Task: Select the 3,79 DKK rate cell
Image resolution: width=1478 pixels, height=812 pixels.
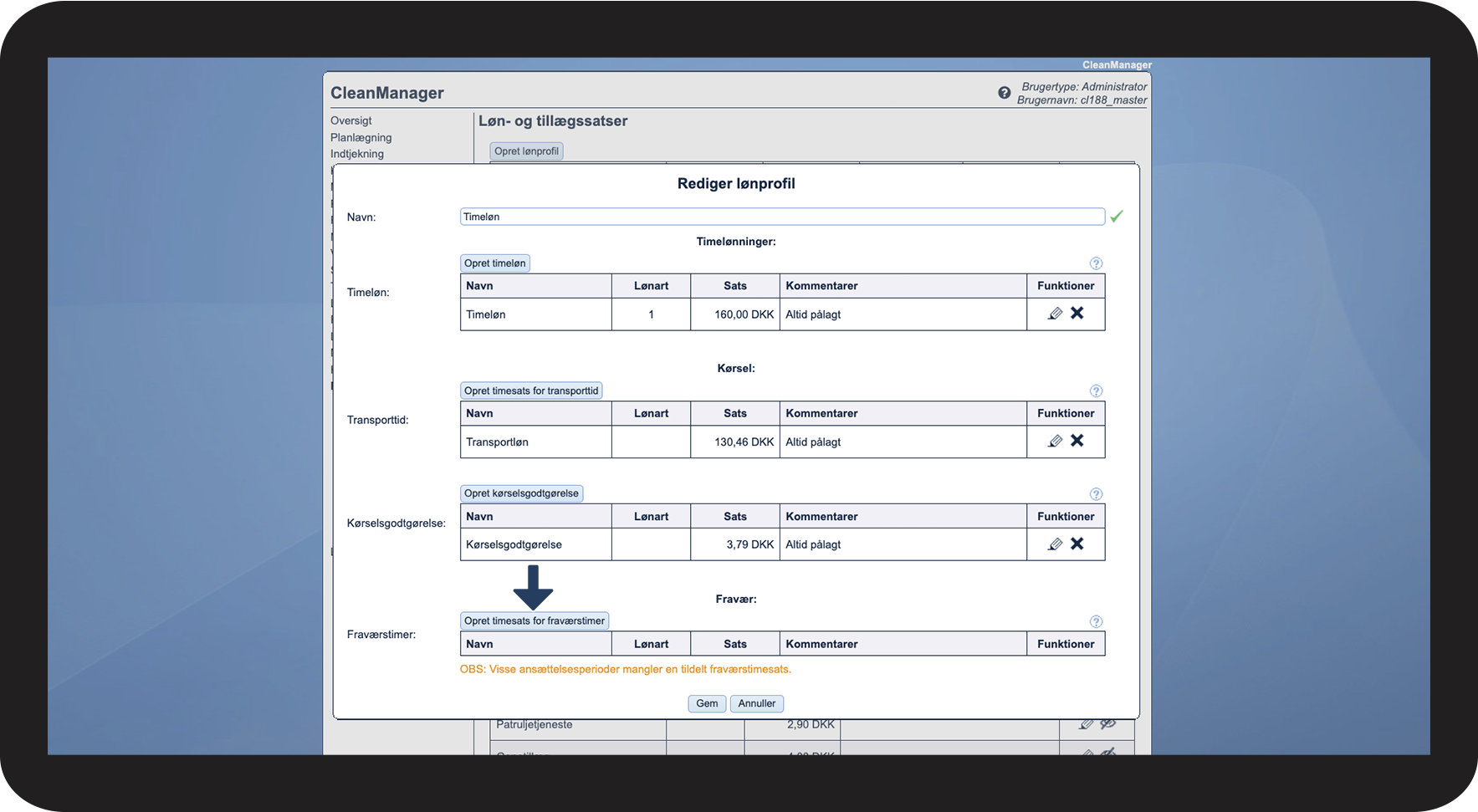Action: point(735,544)
